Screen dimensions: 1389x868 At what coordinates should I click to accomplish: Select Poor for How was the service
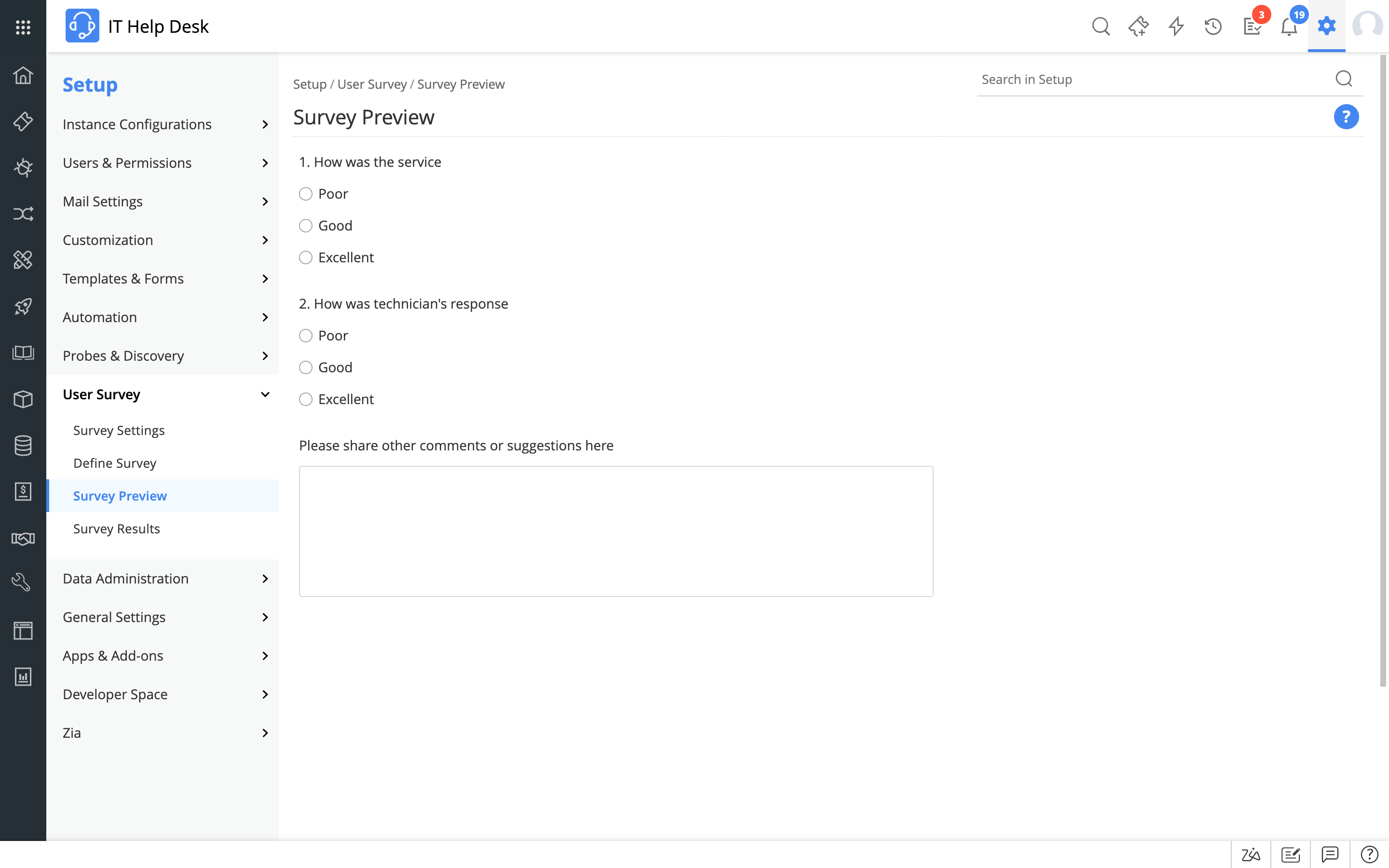click(306, 194)
